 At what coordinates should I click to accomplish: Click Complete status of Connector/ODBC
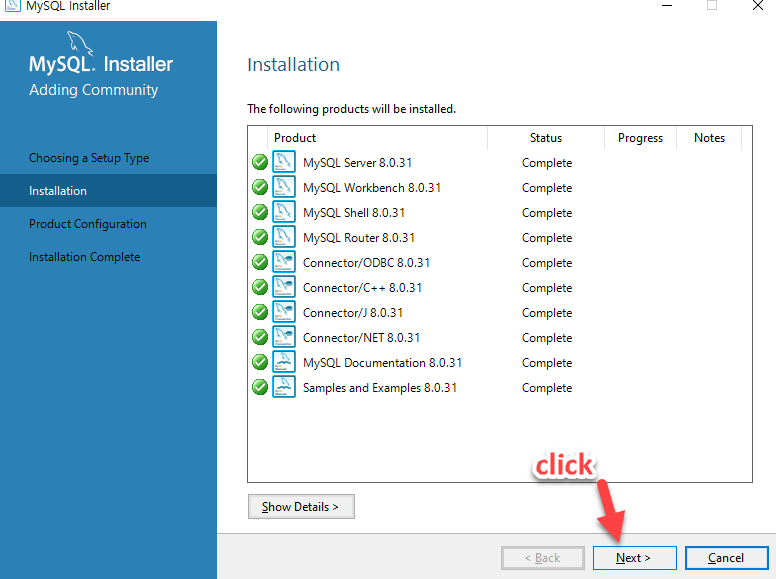click(547, 263)
